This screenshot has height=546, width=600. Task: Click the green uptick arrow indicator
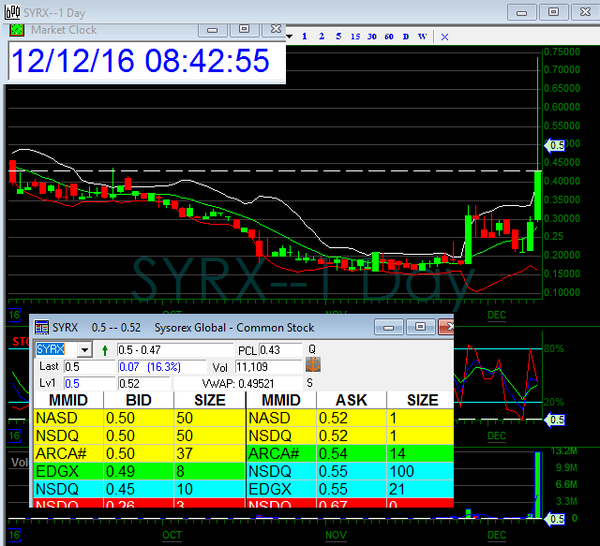pyautogui.click(x=105, y=350)
